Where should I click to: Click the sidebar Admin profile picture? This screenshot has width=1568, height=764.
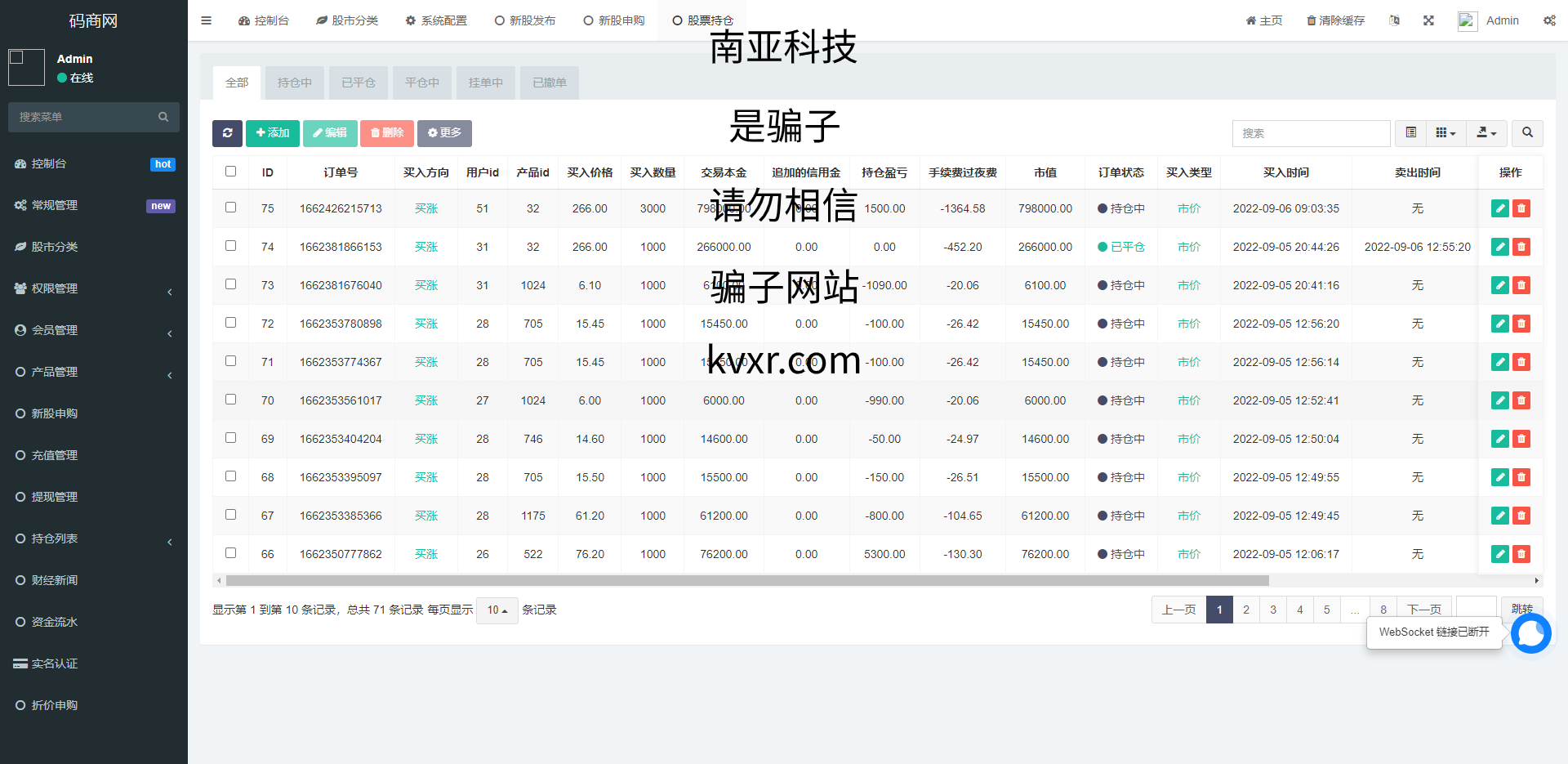click(x=26, y=67)
